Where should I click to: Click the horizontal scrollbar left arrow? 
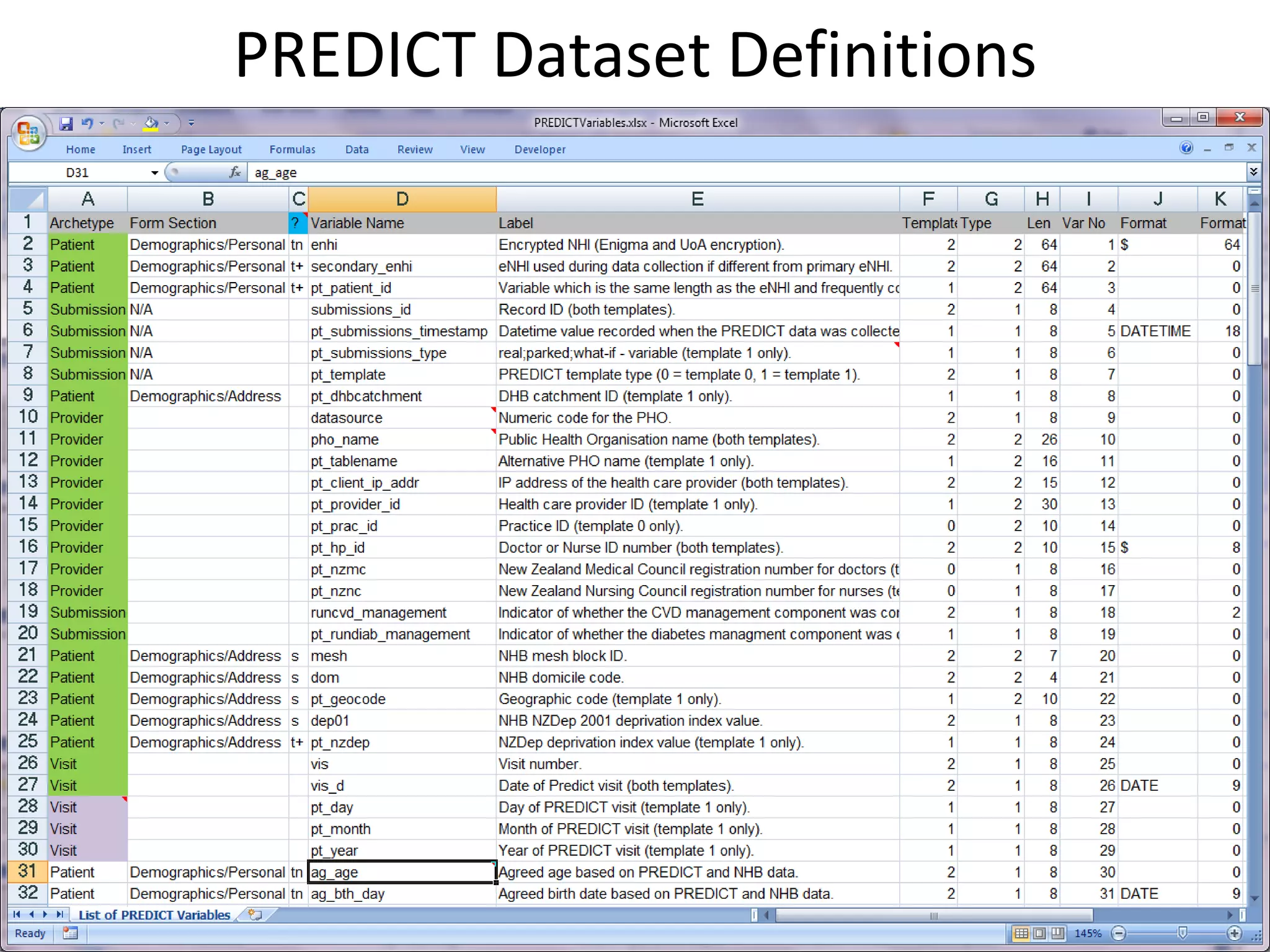tap(767, 914)
